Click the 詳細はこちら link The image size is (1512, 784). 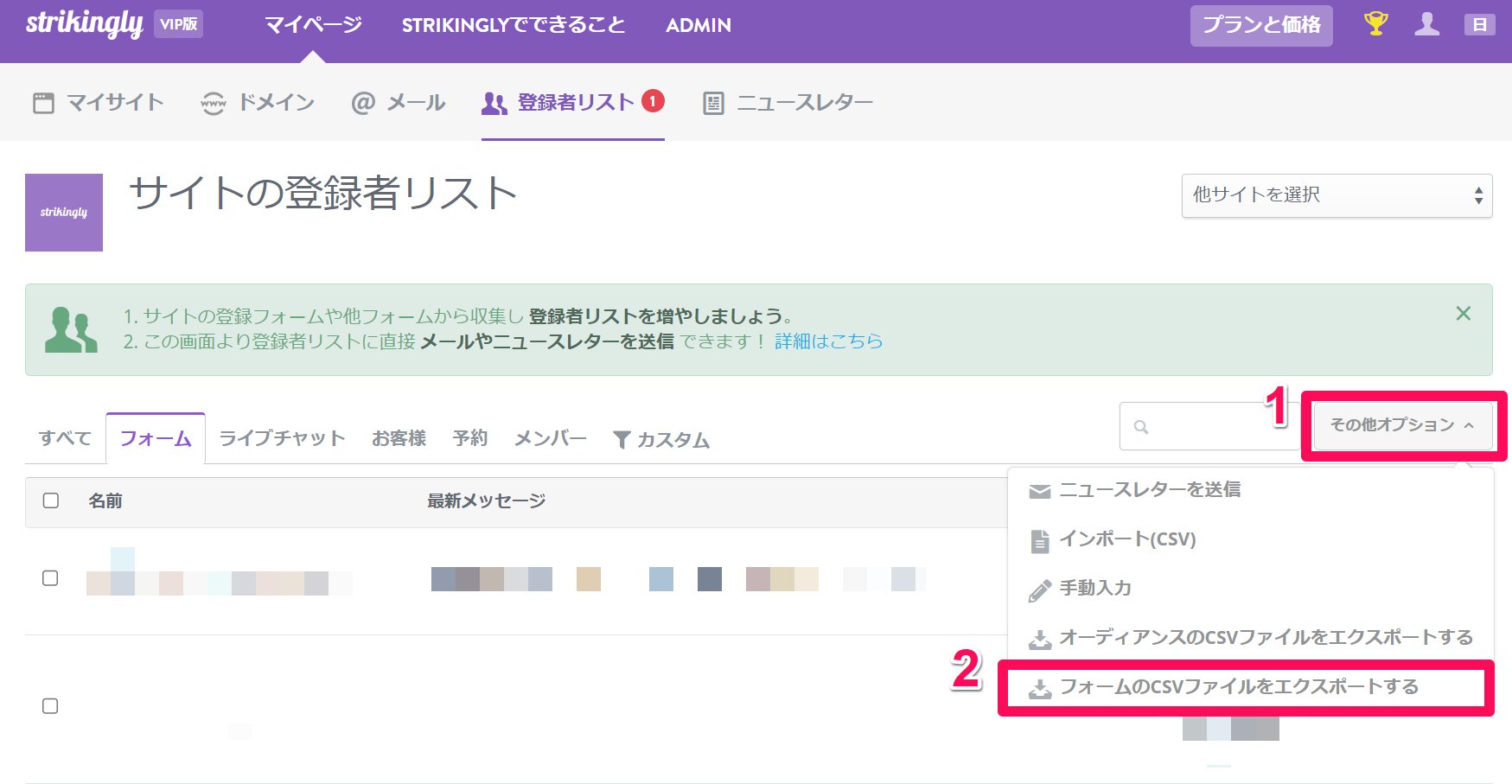coord(828,341)
